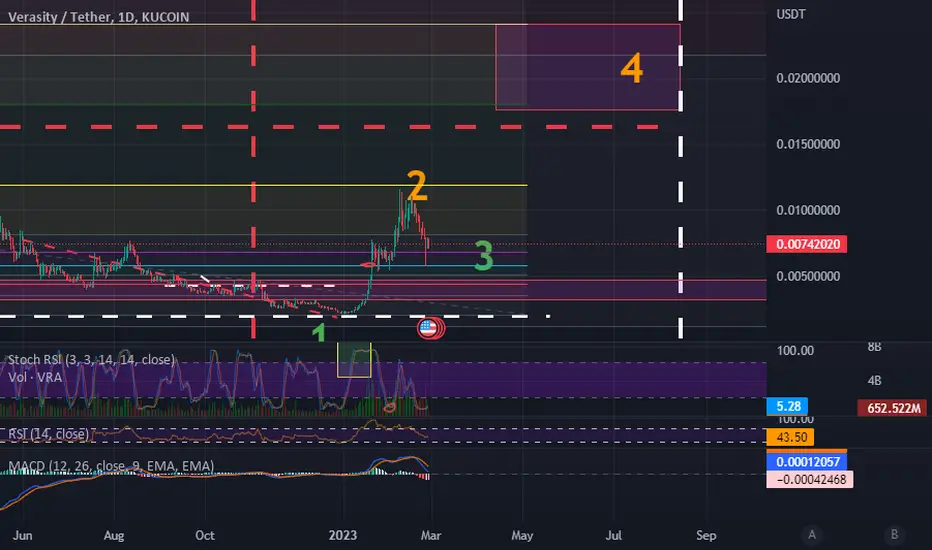Select the green 3 label on the chart
Viewport: 932px width, 550px height.
(484, 256)
